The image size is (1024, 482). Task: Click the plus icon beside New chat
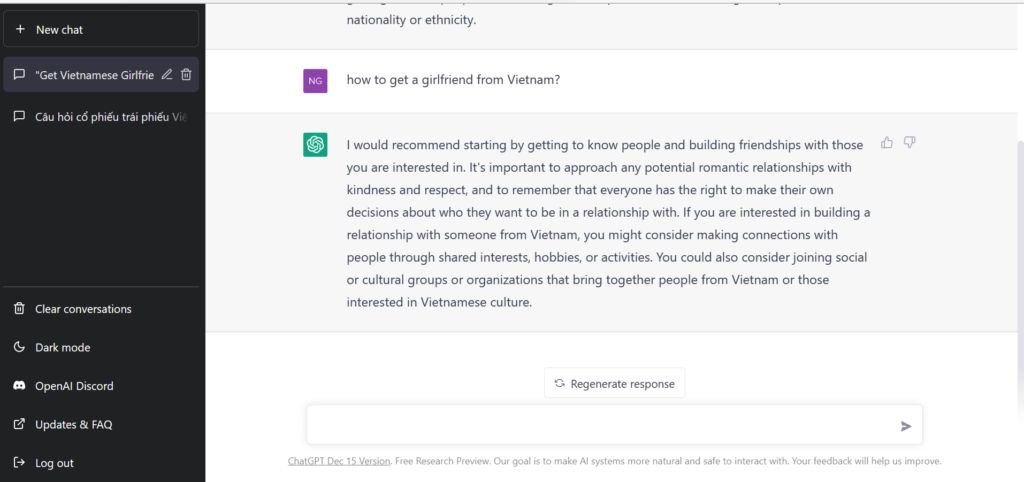[x=20, y=29]
